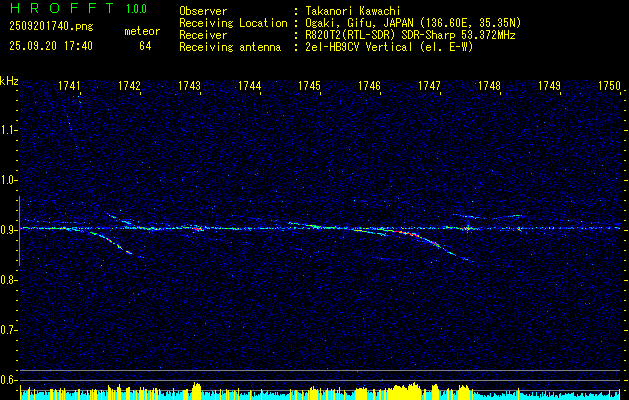
Task: Click time marker 1749
Action: pos(550,86)
